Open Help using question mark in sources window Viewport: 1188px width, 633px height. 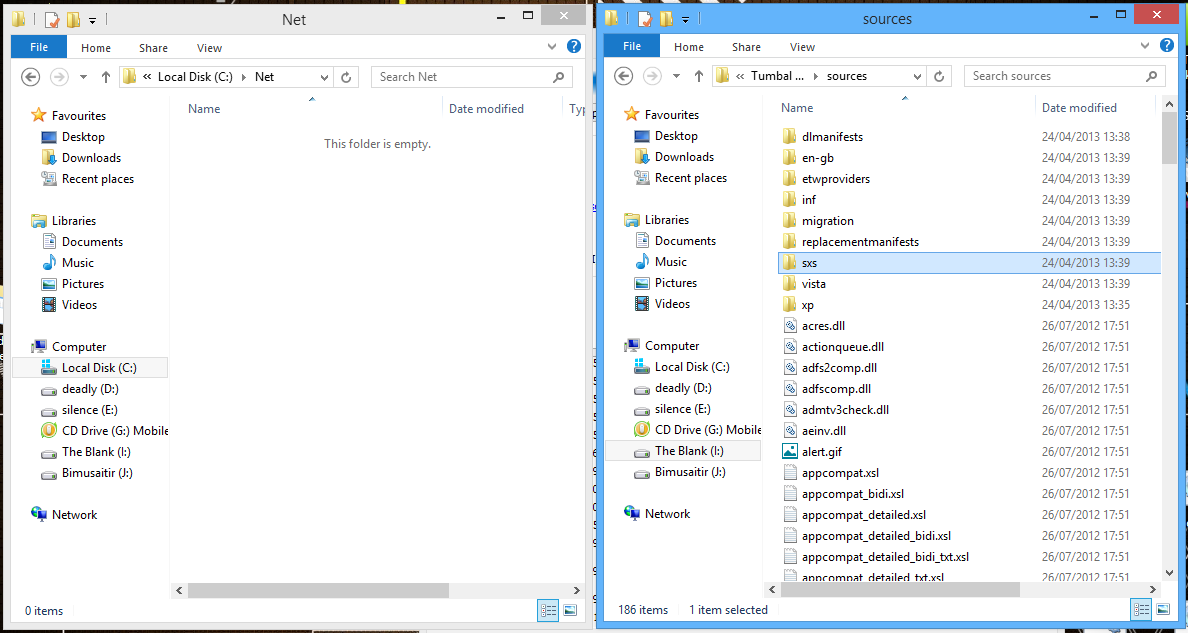1167,46
